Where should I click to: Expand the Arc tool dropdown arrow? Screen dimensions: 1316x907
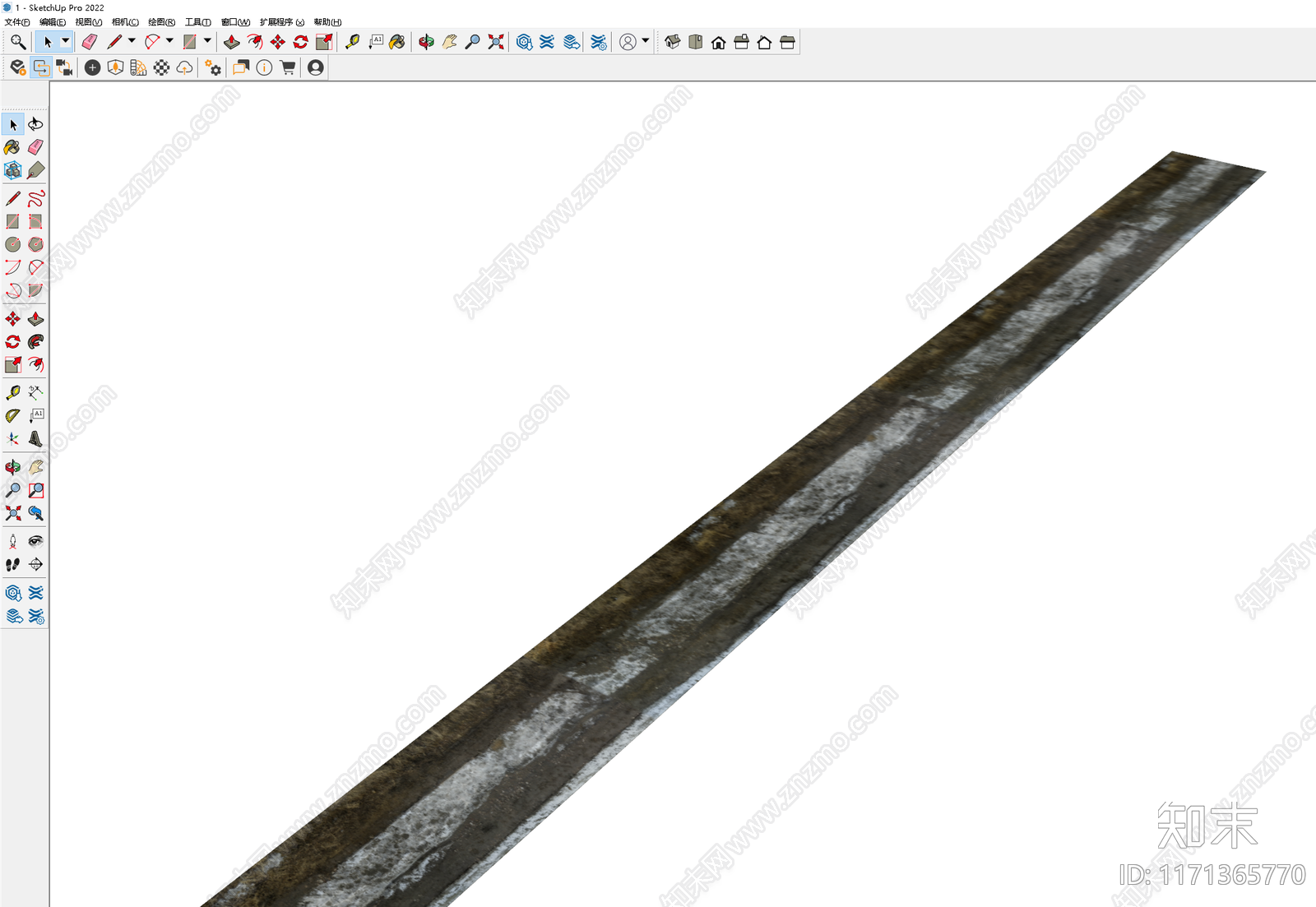click(x=169, y=41)
